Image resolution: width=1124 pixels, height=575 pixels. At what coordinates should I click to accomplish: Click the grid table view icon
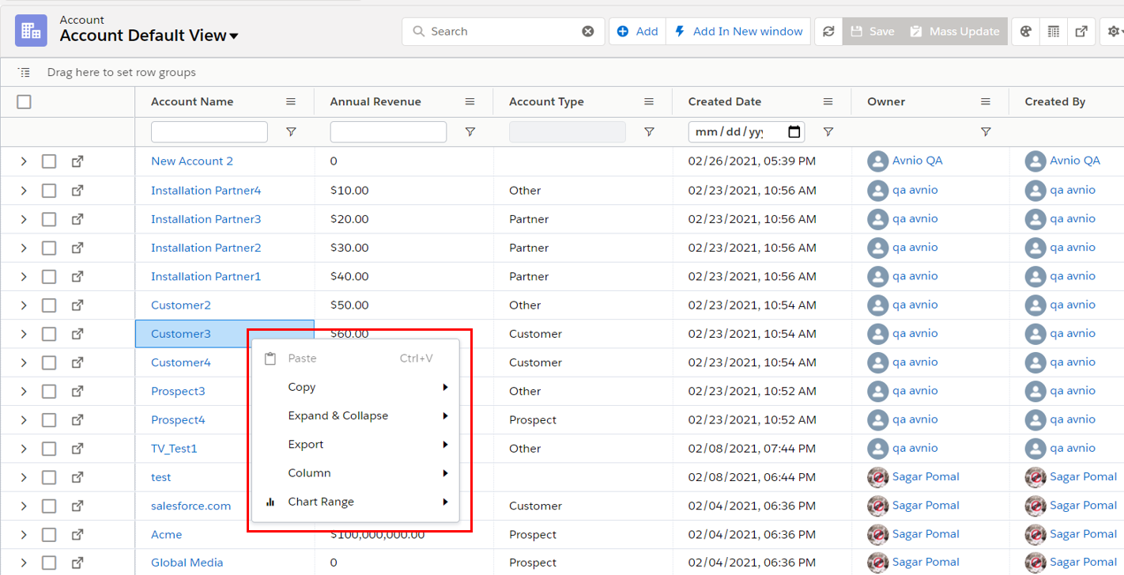tap(1053, 32)
